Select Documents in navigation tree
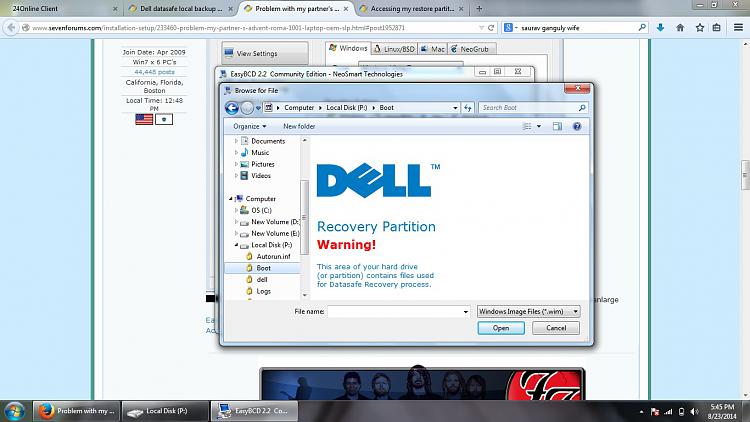The height and width of the screenshot is (422, 750). (x=268, y=141)
